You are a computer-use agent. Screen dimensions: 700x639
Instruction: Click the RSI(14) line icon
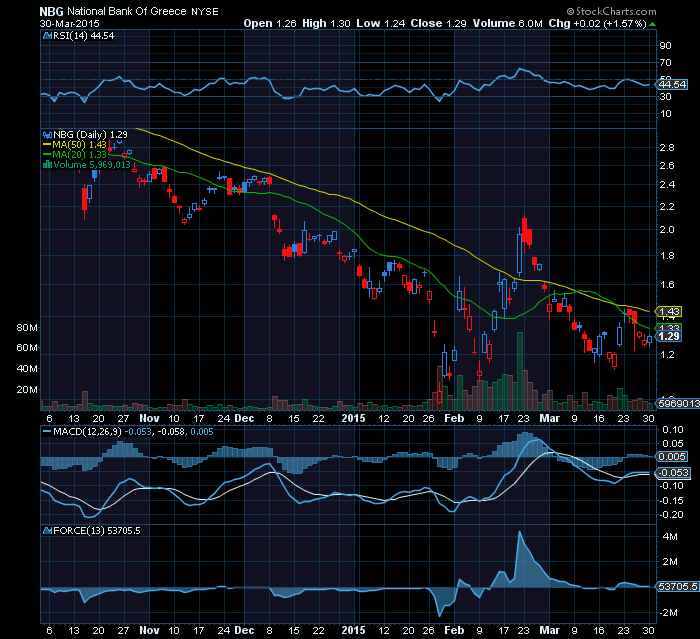tap(47, 36)
